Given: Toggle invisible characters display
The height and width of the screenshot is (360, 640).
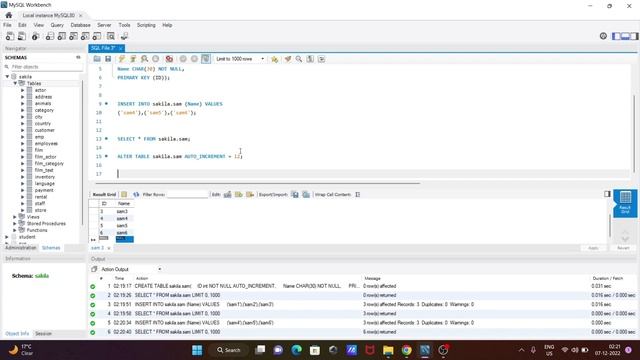Looking at the screenshot, I should pyautogui.click(x=310, y=59).
